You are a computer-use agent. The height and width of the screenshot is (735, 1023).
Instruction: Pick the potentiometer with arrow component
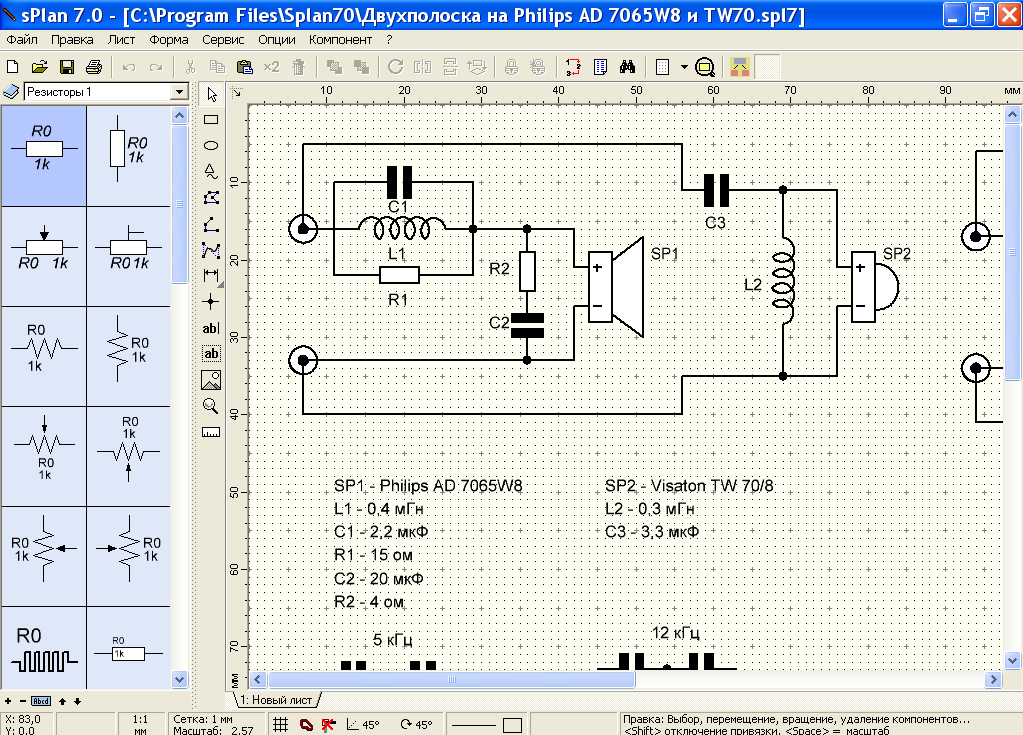click(x=44, y=256)
